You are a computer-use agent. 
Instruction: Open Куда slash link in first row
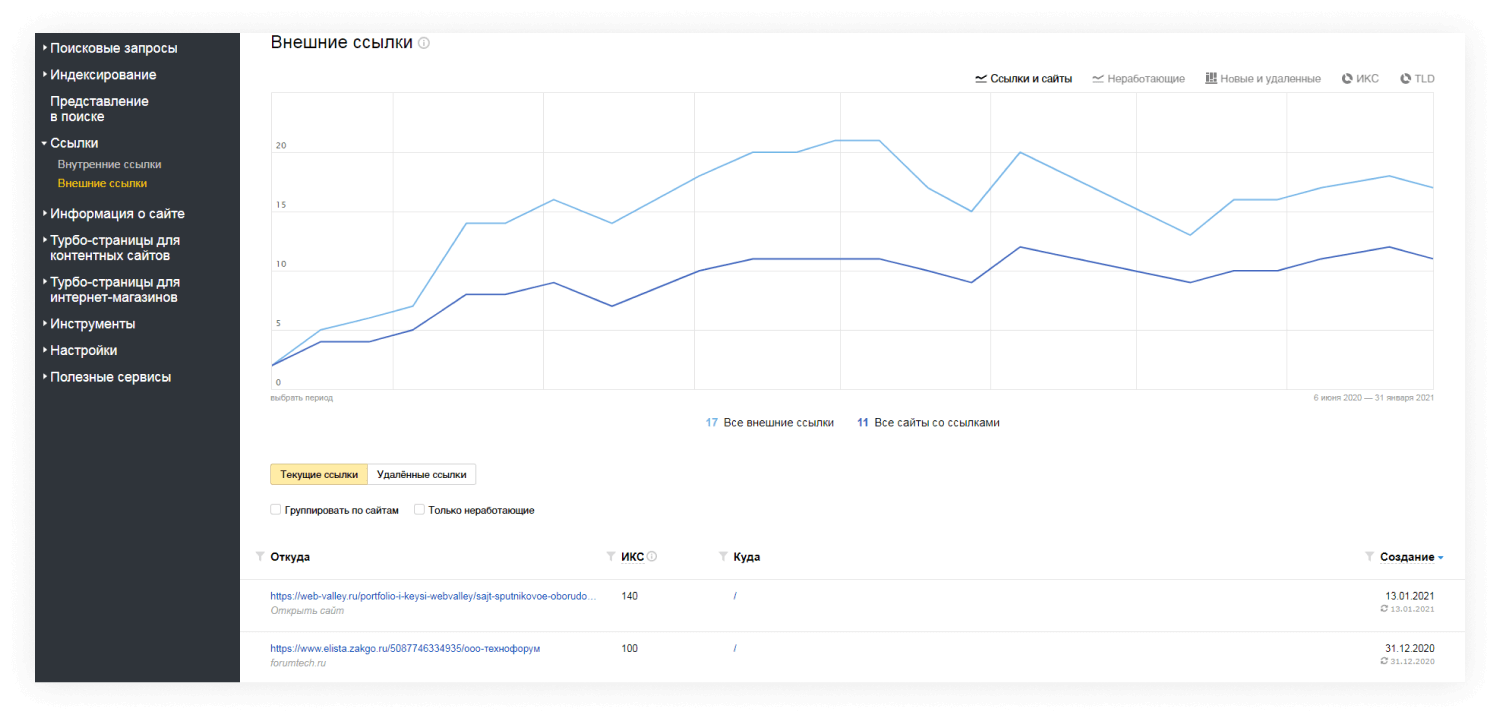point(735,596)
